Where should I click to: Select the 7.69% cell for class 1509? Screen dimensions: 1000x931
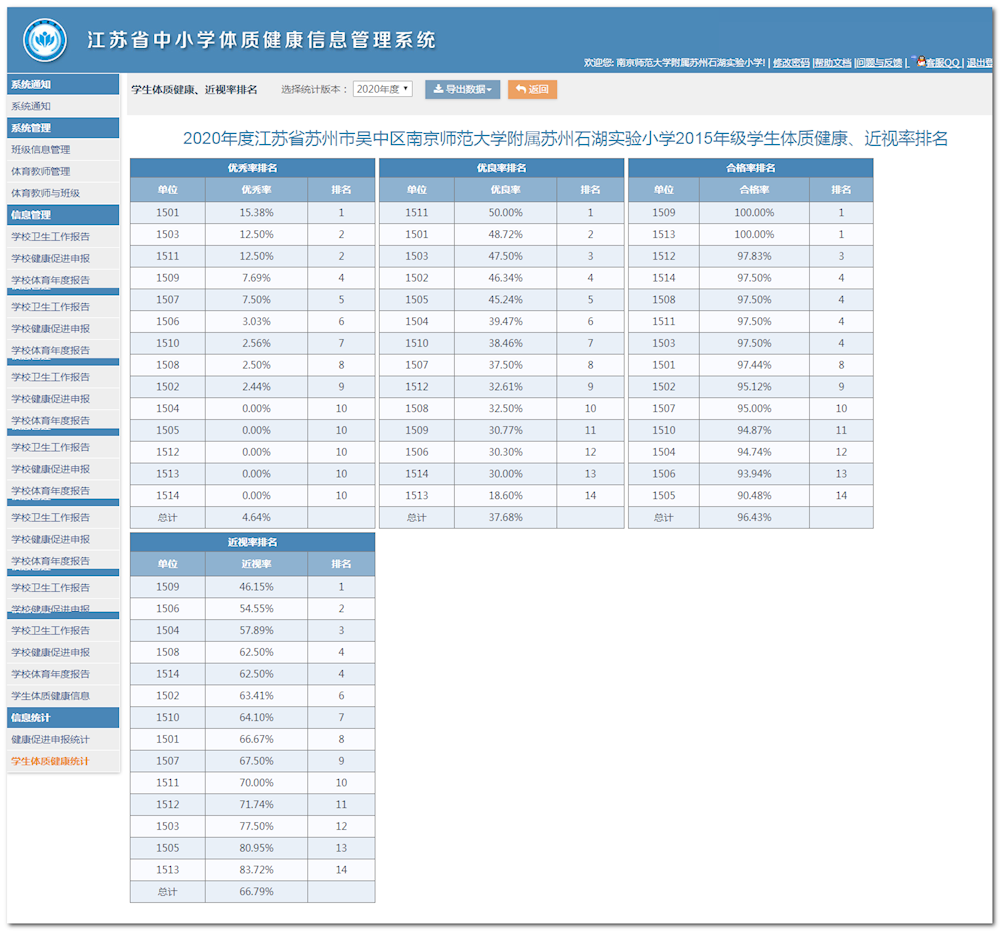[x=256, y=277]
